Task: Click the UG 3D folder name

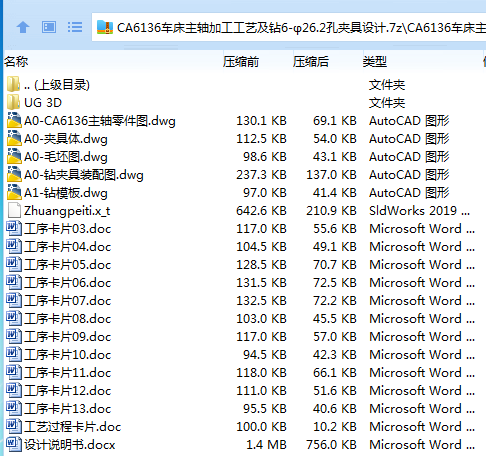Action: [43, 103]
